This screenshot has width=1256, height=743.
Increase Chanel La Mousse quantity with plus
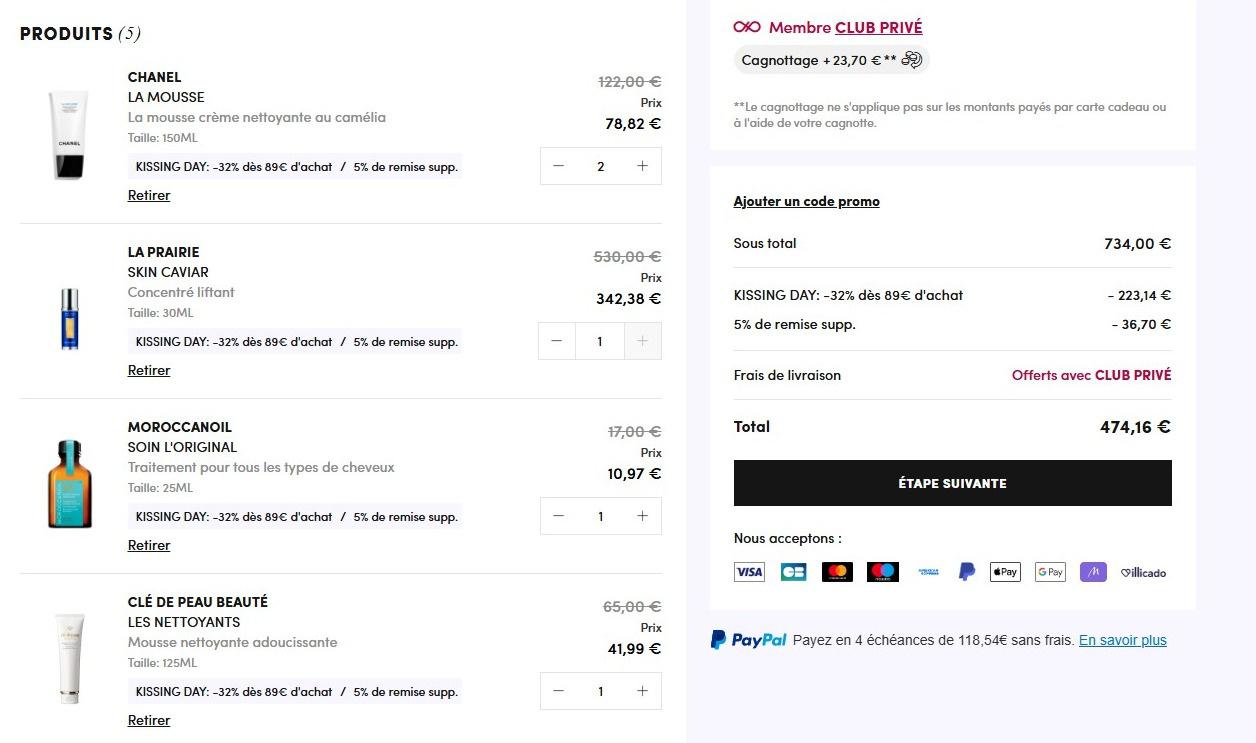[642, 166]
